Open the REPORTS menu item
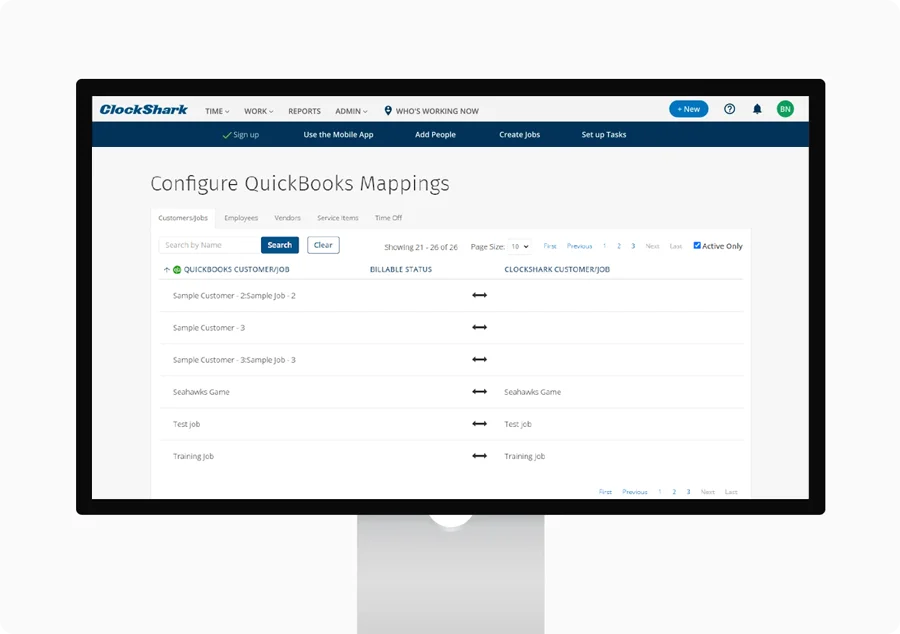Screen dimensions: 900x634 coord(304,111)
